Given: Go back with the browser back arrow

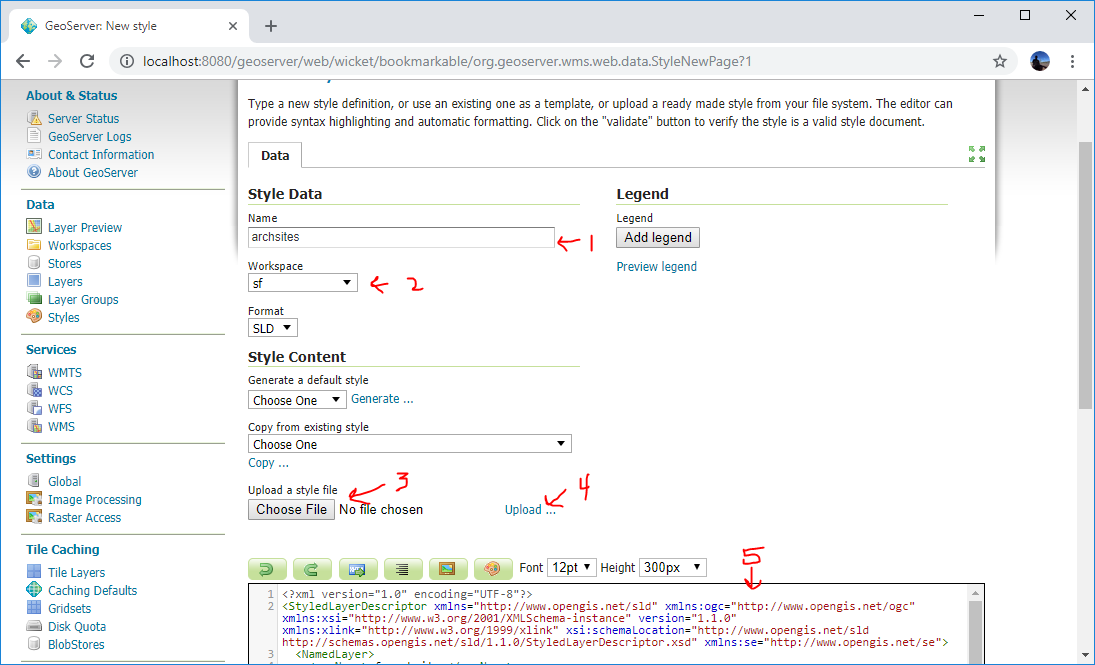Looking at the screenshot, I should click(23, 61).
